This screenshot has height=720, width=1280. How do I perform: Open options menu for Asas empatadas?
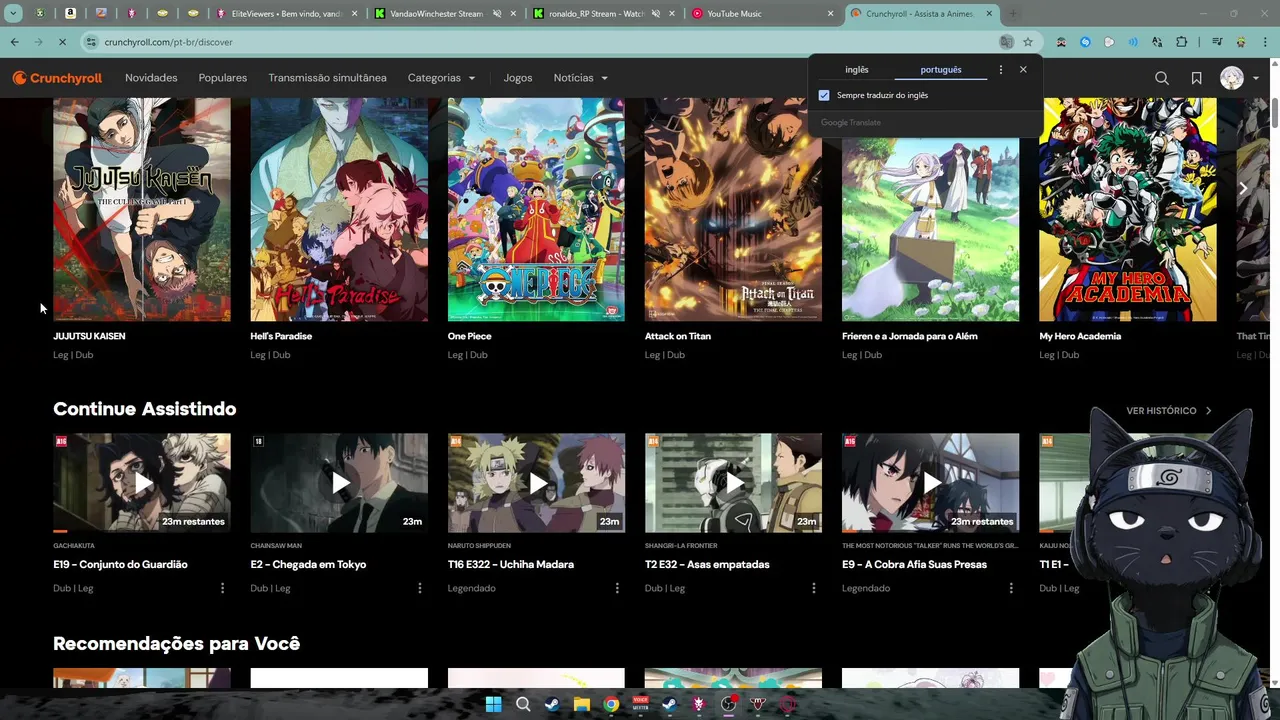point(813,588)
